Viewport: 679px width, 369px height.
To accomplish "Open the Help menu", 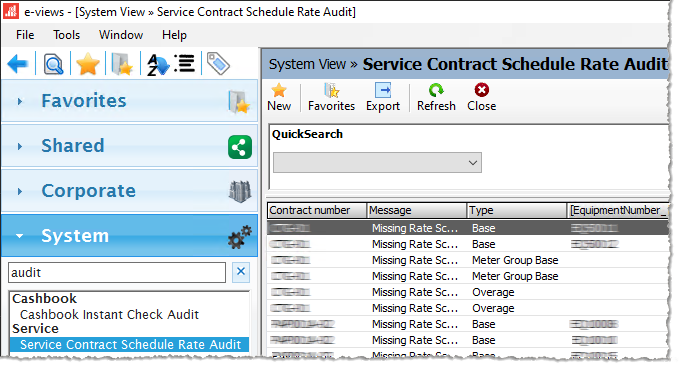I will (175, 35).
